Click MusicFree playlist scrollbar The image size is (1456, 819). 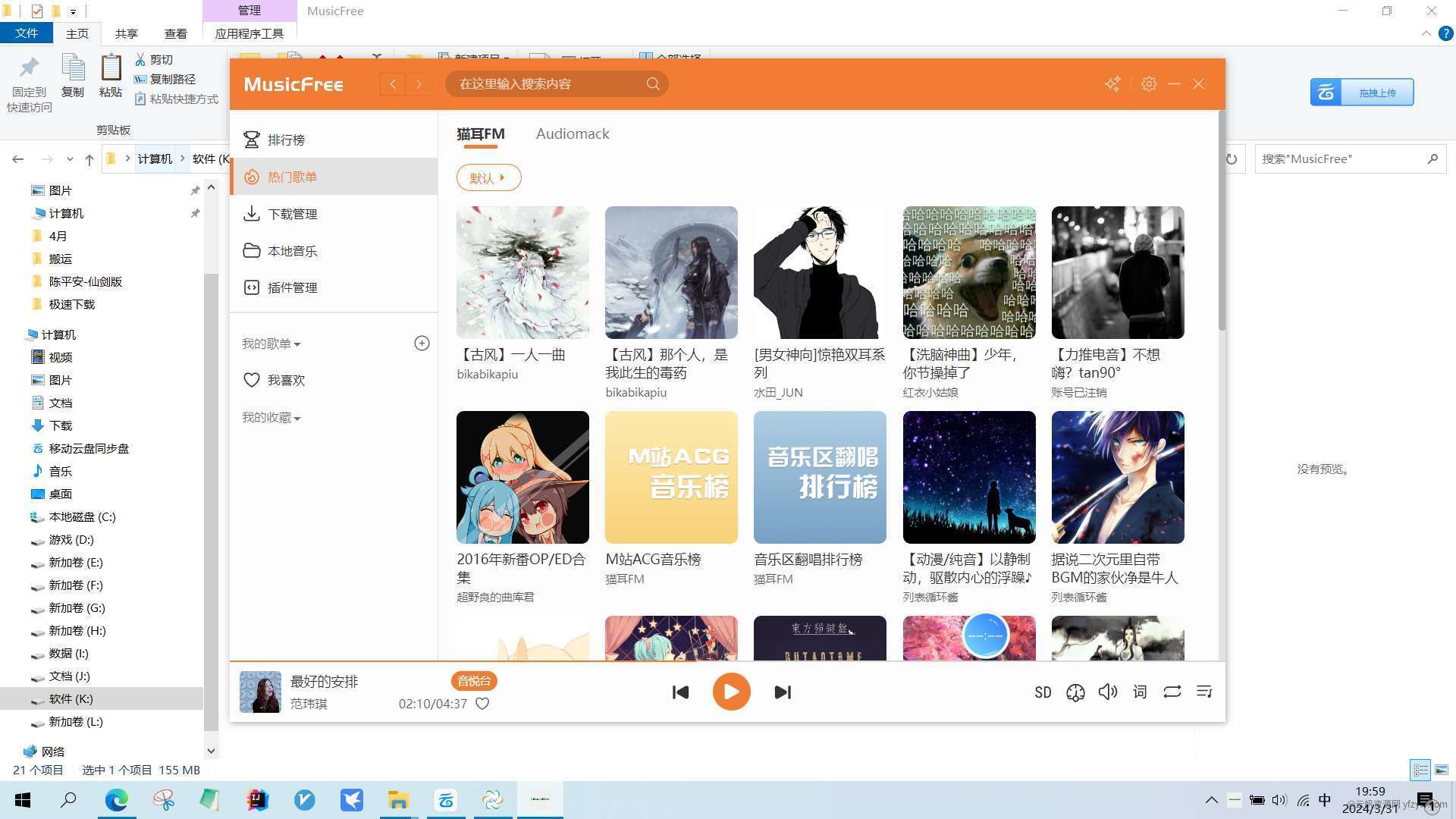pyautogui.click(x=1221, y=220)
